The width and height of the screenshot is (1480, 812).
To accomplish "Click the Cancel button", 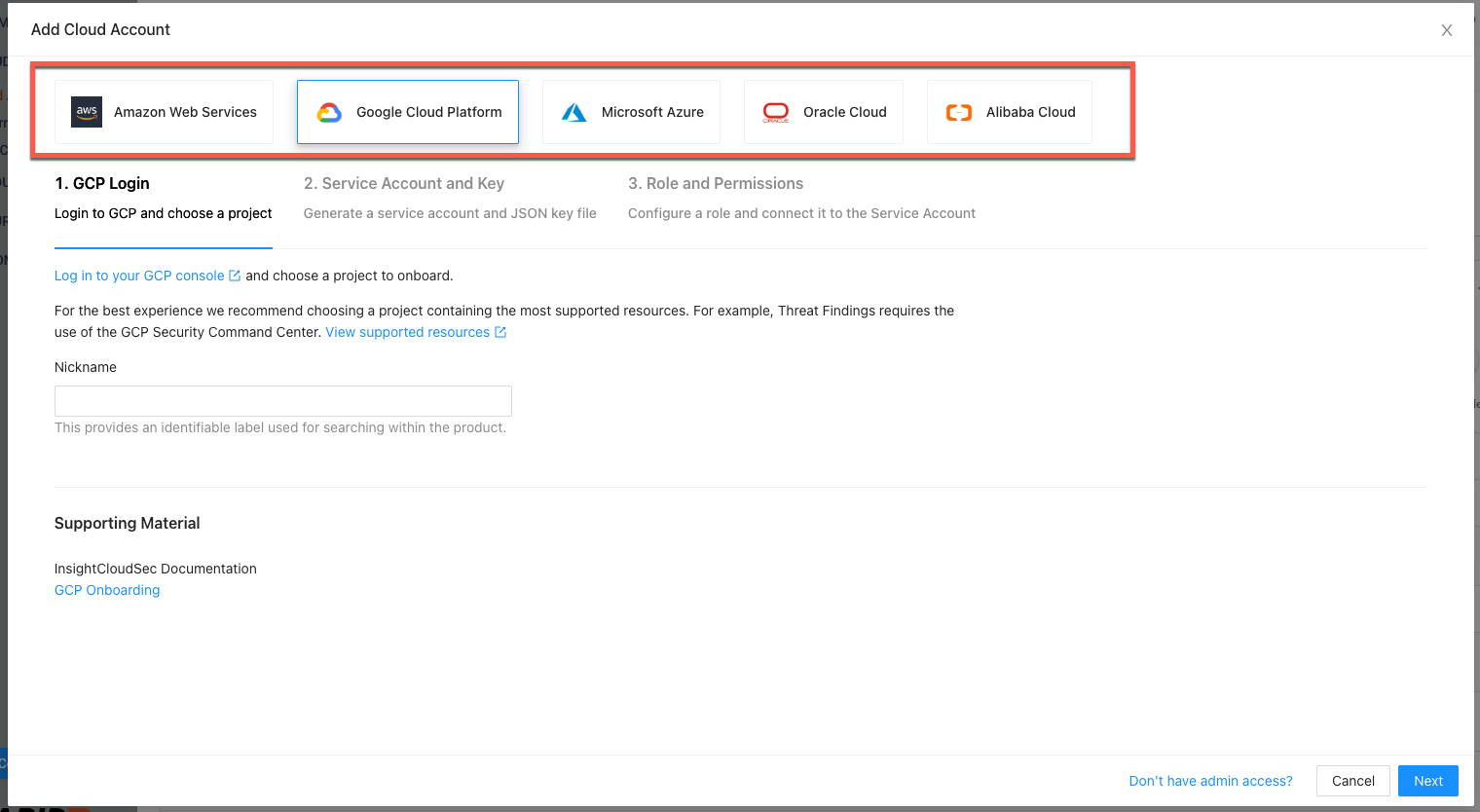I will [x=1353, y=781].
